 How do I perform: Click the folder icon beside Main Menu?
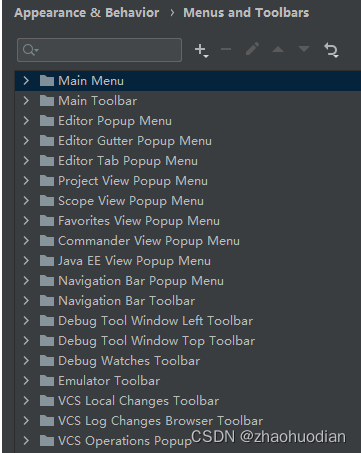tap(47, 81)
